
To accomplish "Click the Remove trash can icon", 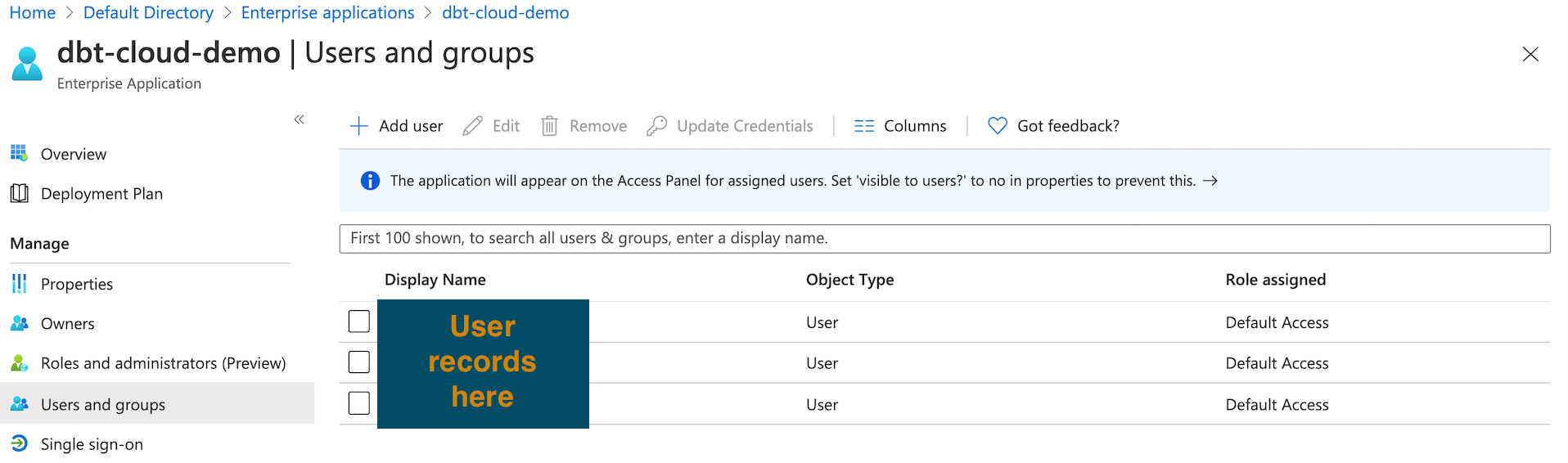I will tap(549, 126).
